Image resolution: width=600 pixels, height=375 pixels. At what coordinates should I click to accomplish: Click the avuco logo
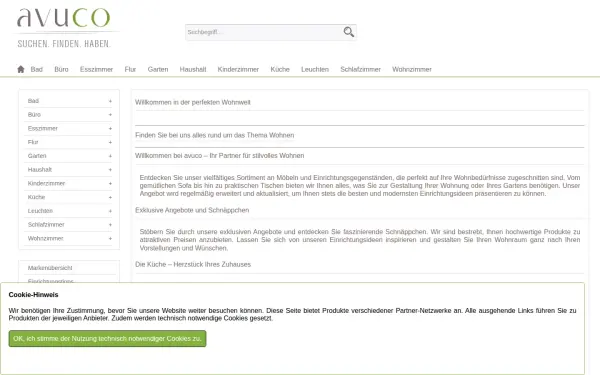pos(64,18)
